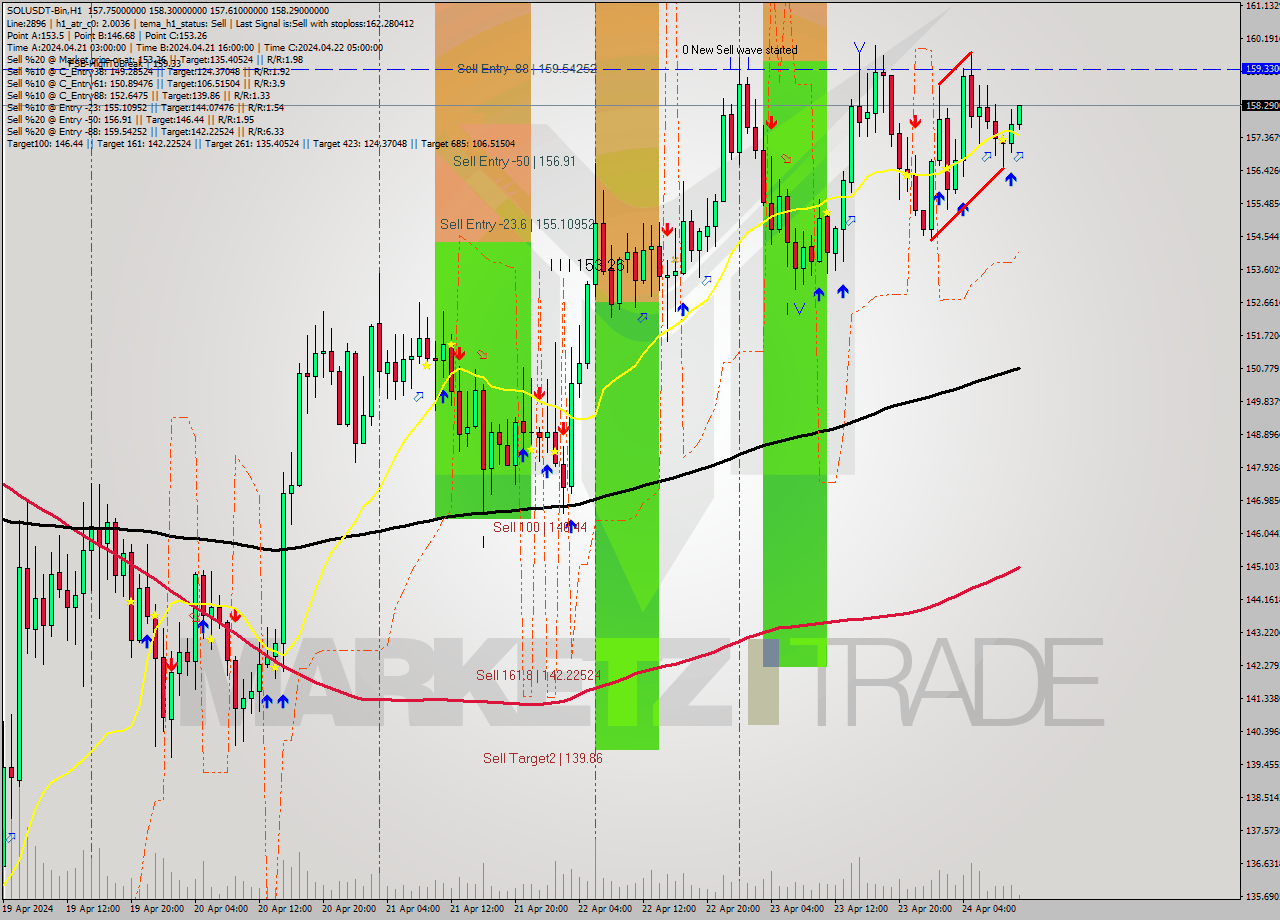
Task: Select the '| | | 153.26' Point C label
Action: pos(588,265)
